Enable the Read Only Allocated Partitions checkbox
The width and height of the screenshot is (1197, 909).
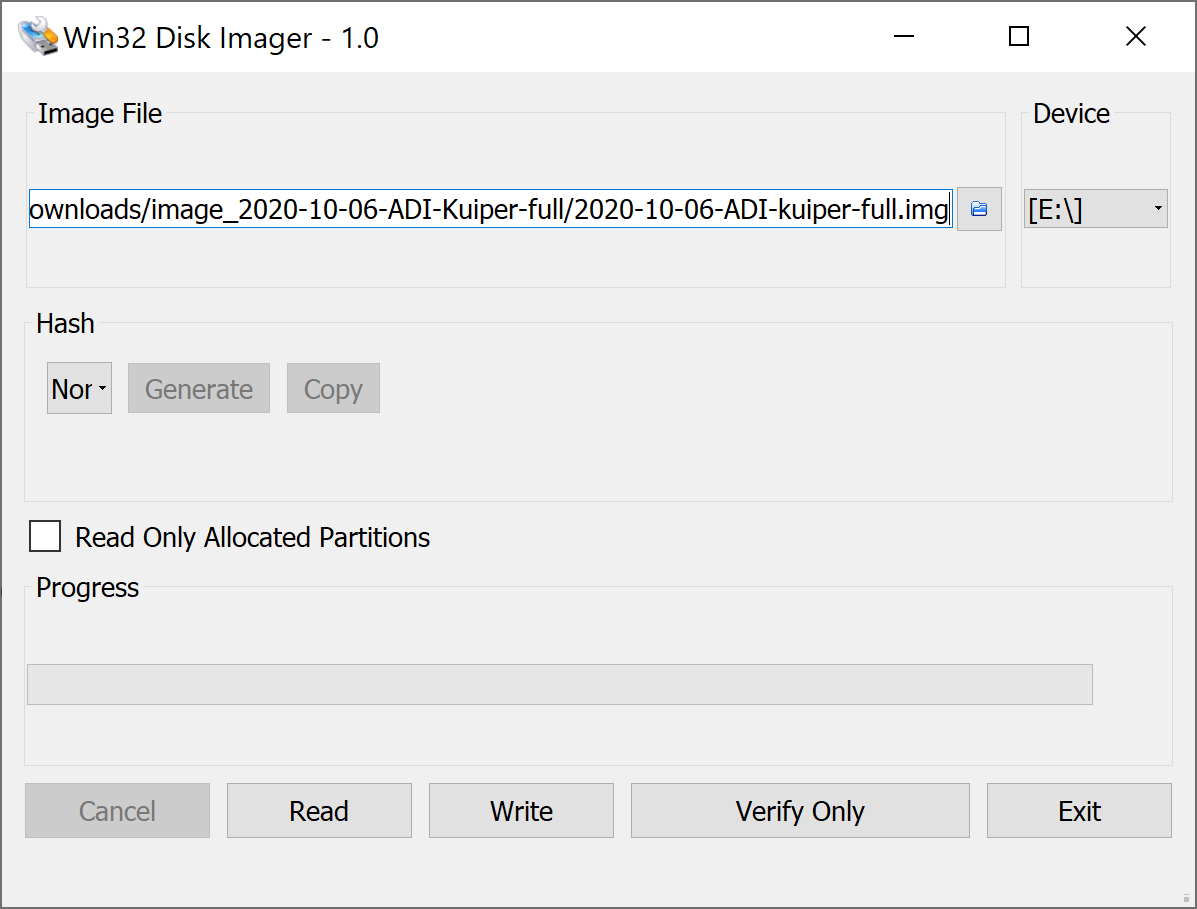click(x=45, y=536)
